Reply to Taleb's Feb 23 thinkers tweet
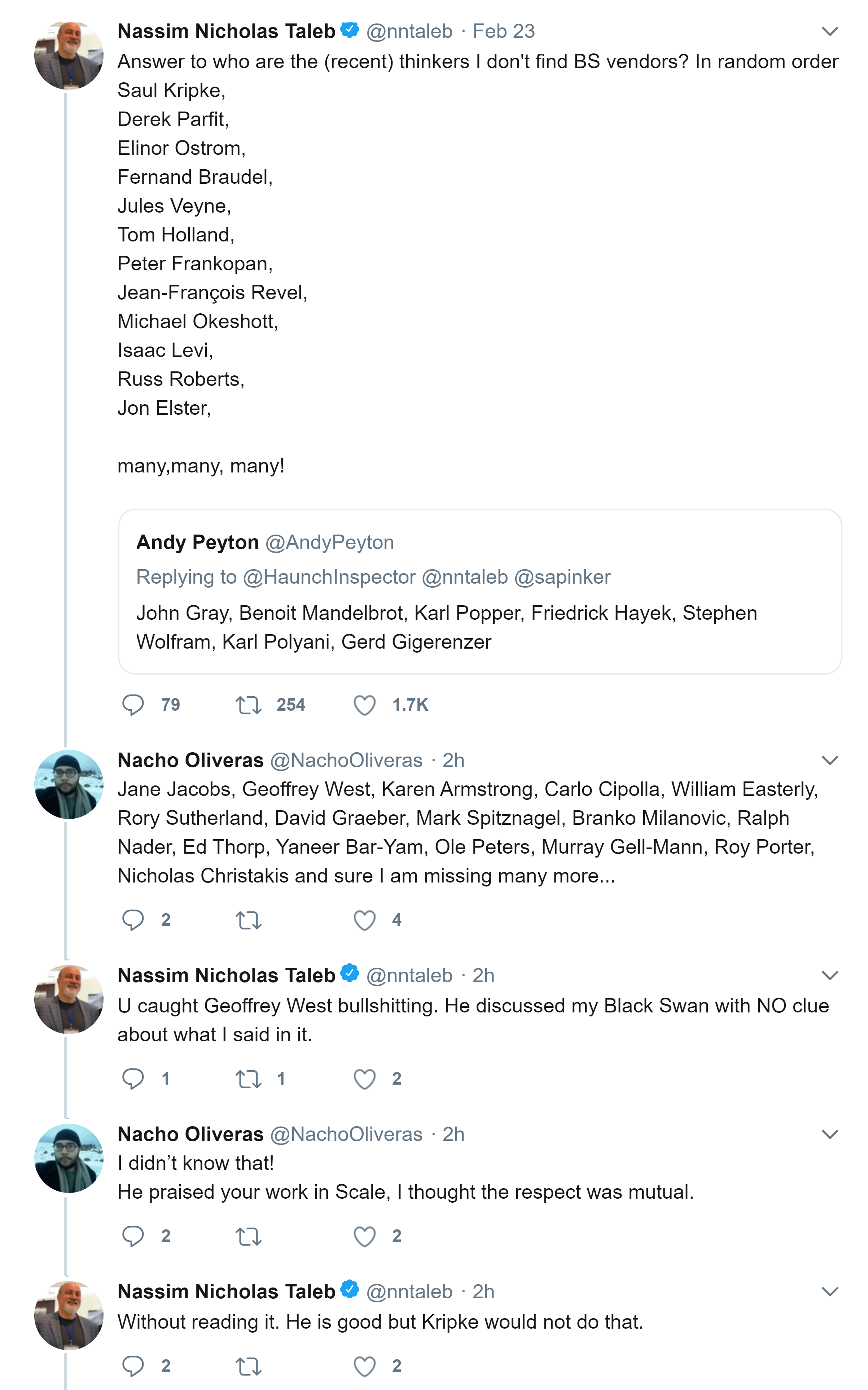 coord(133,704)
